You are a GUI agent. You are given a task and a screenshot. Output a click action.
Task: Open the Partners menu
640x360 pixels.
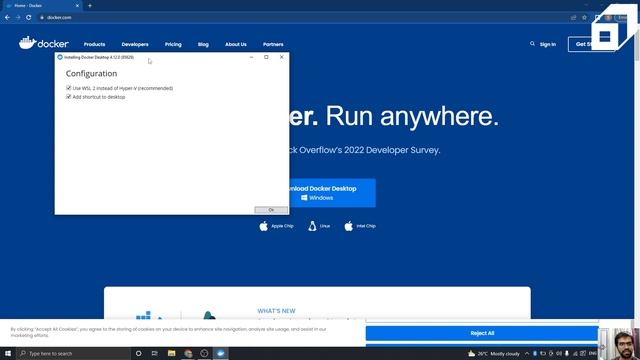(273, 44)
